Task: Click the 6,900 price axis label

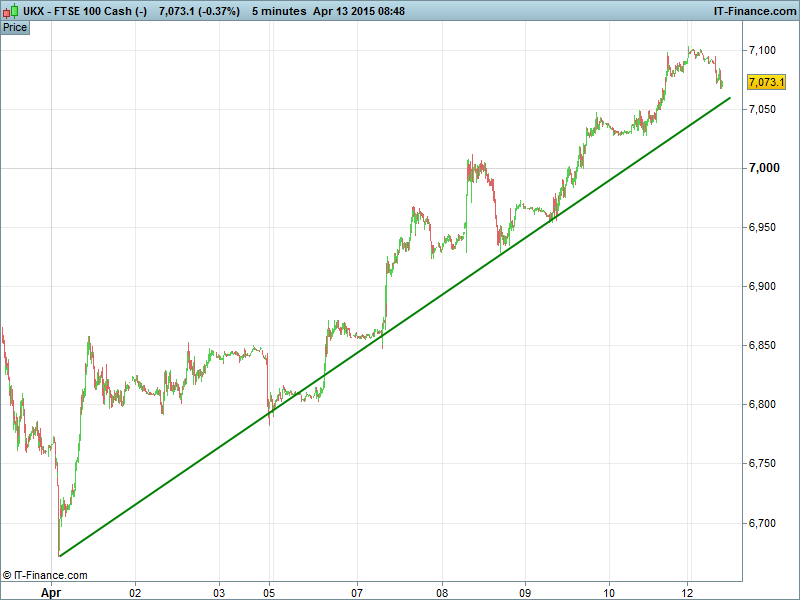Action: (x=762, y=287)
